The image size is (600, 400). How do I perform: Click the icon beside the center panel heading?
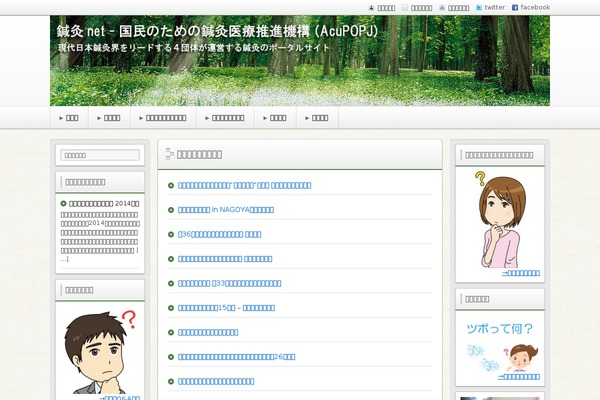pos(170,153)
